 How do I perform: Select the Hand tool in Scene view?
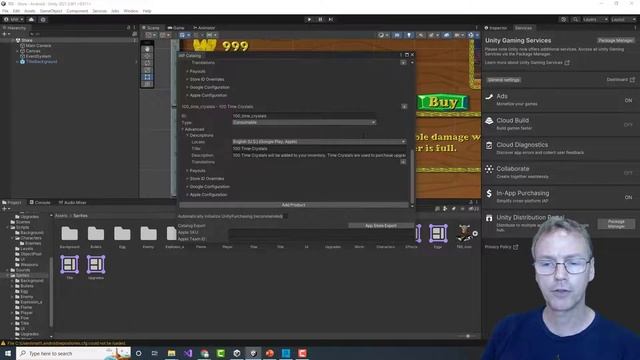coord(147,49)
